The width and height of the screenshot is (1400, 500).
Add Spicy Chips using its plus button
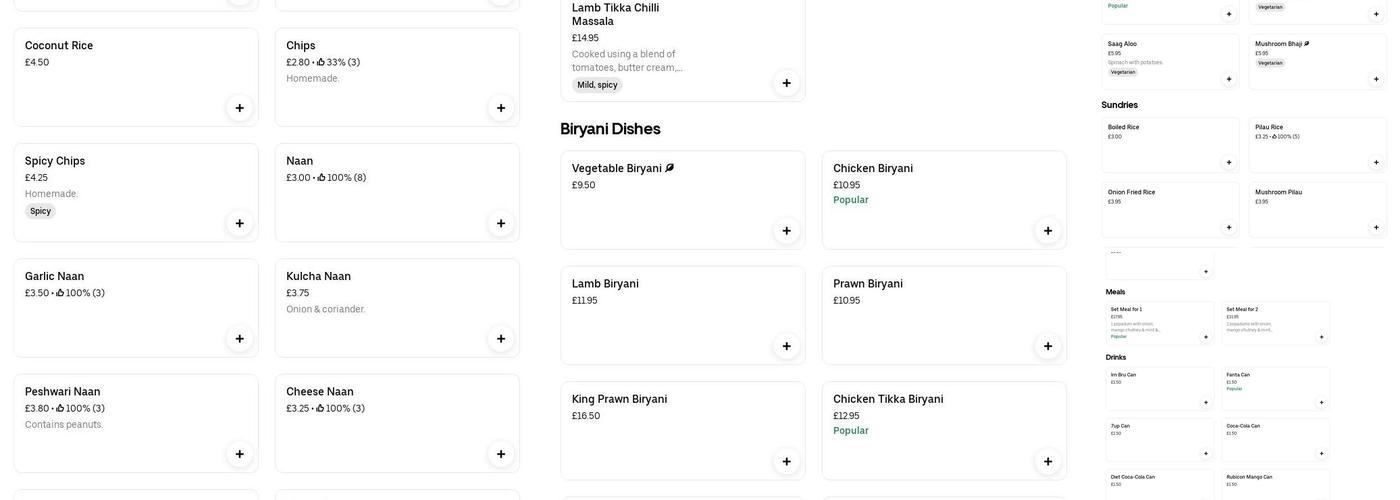(239, 223)
